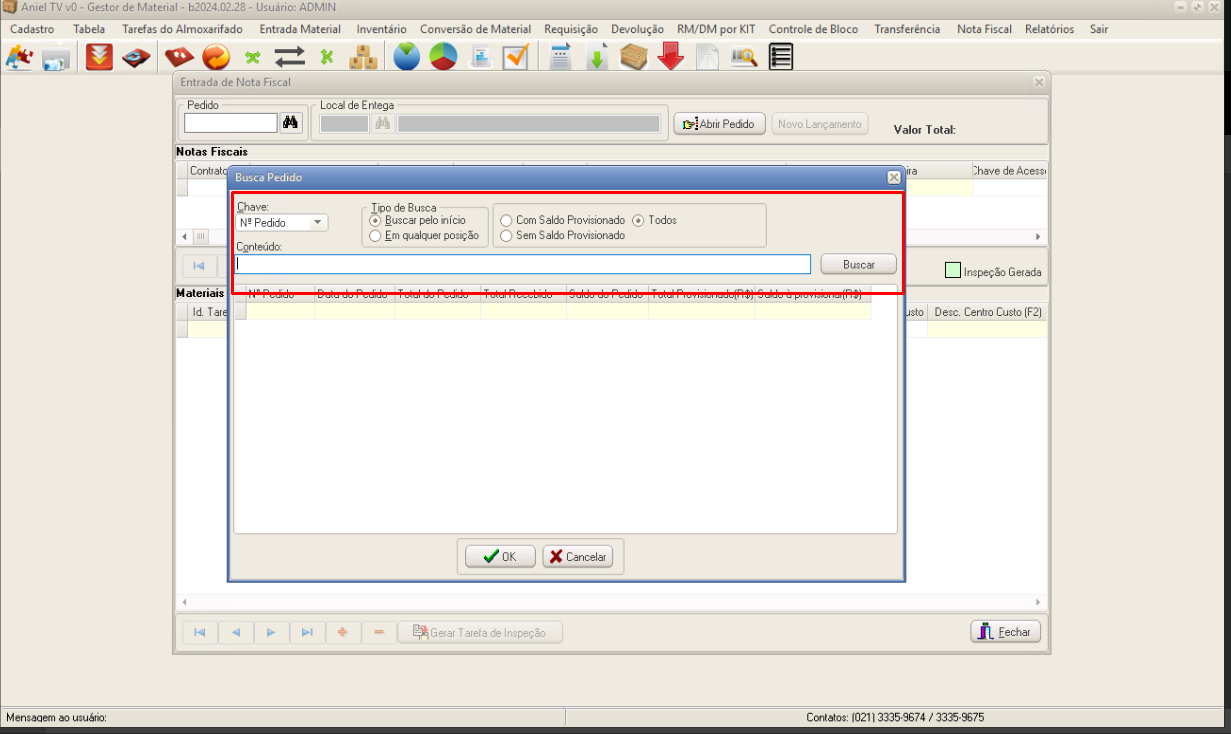
Task: Click the puzzle pieces toolbar icon
Action: (19, 58)
